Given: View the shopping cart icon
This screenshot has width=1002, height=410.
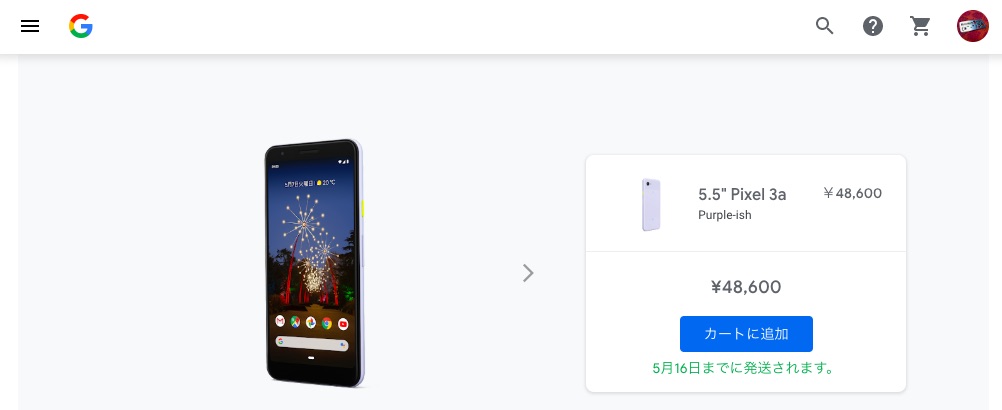Looking at the screenshot, I should point(920,26).
